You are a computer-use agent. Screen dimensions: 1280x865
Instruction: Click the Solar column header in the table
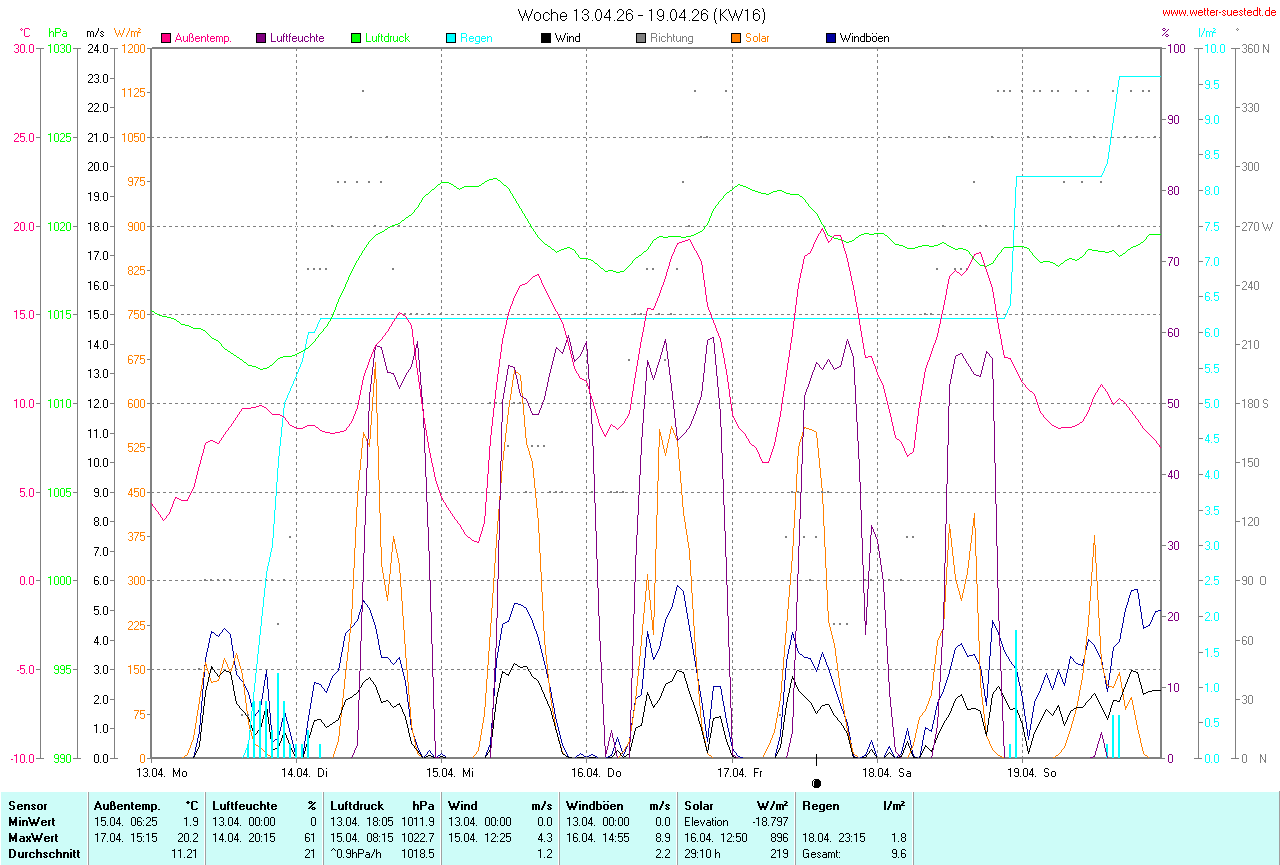699,805
